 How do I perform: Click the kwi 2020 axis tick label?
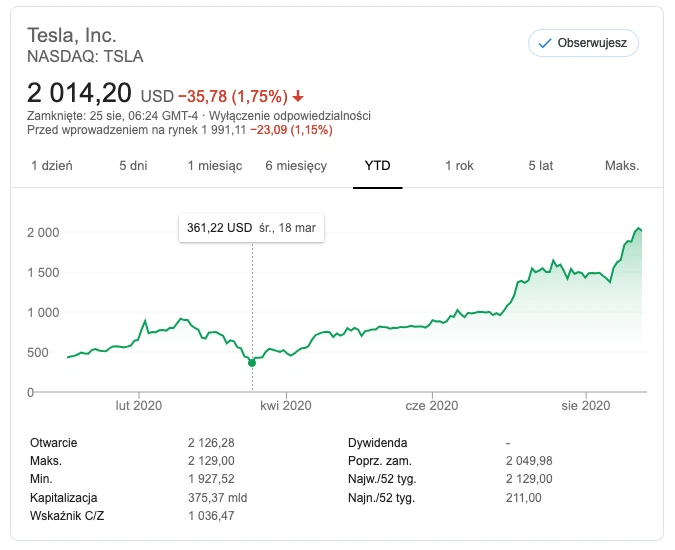(286, 405)
